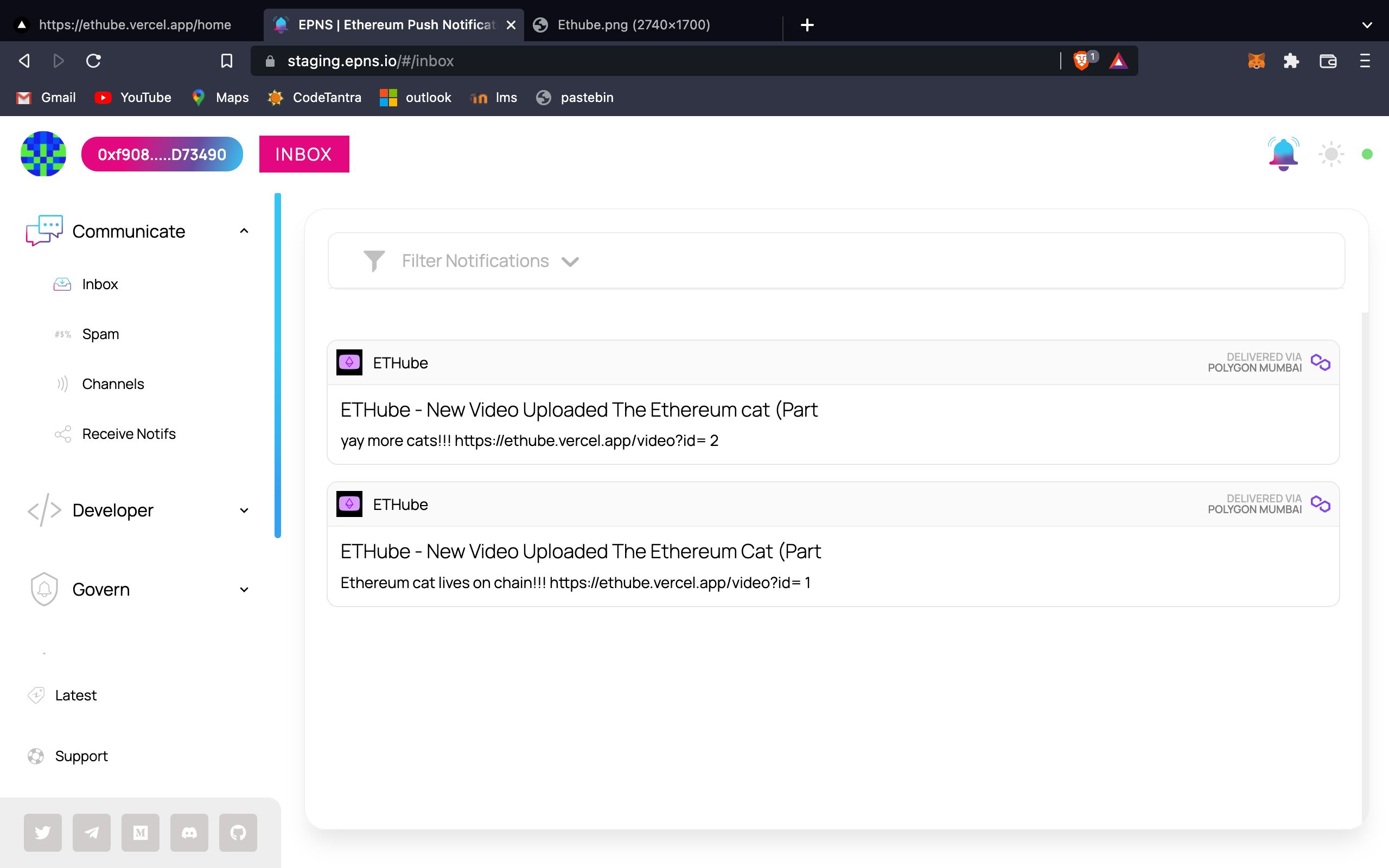Viewport: 1389px width, 868px height.
Task: Click Polygon logo on the 'yay more cats' notification
Action: pyautogui.click(x=1321, y=362)
